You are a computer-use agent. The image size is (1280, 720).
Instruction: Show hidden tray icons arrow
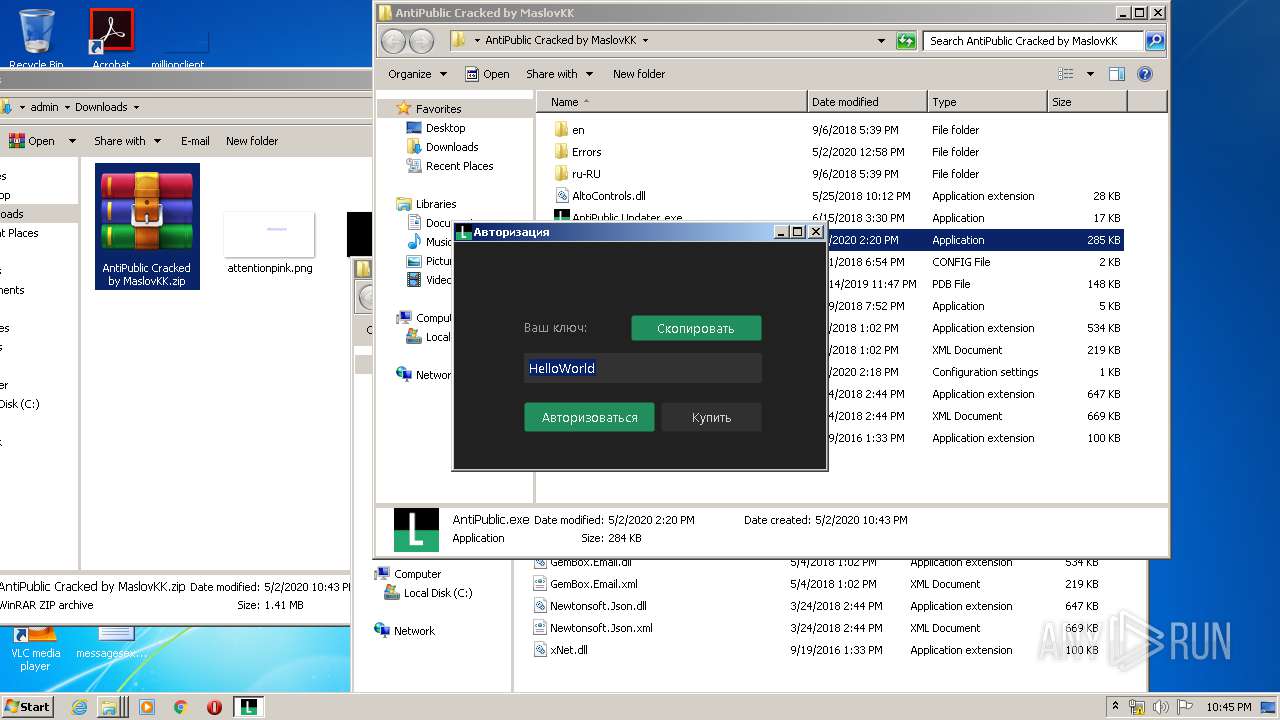click(1115, 706)
